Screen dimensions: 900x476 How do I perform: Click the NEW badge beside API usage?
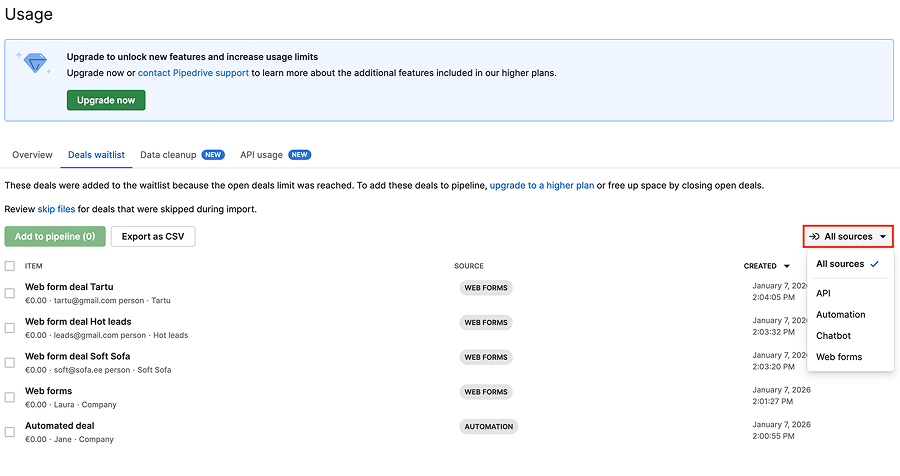(x=300, y=155)
